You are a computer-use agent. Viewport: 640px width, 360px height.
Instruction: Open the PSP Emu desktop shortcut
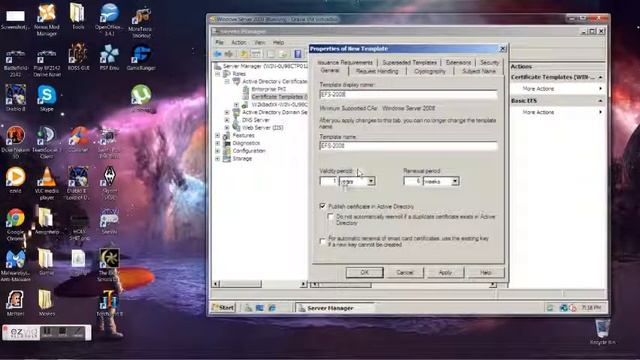click(109, 57)
